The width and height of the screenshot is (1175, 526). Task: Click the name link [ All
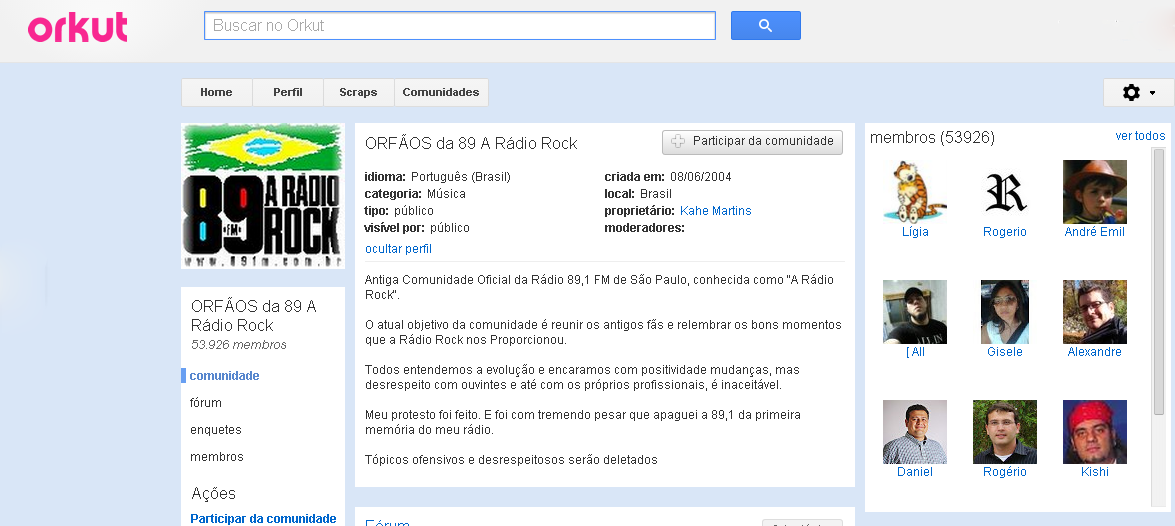click(x=915, y=351)
